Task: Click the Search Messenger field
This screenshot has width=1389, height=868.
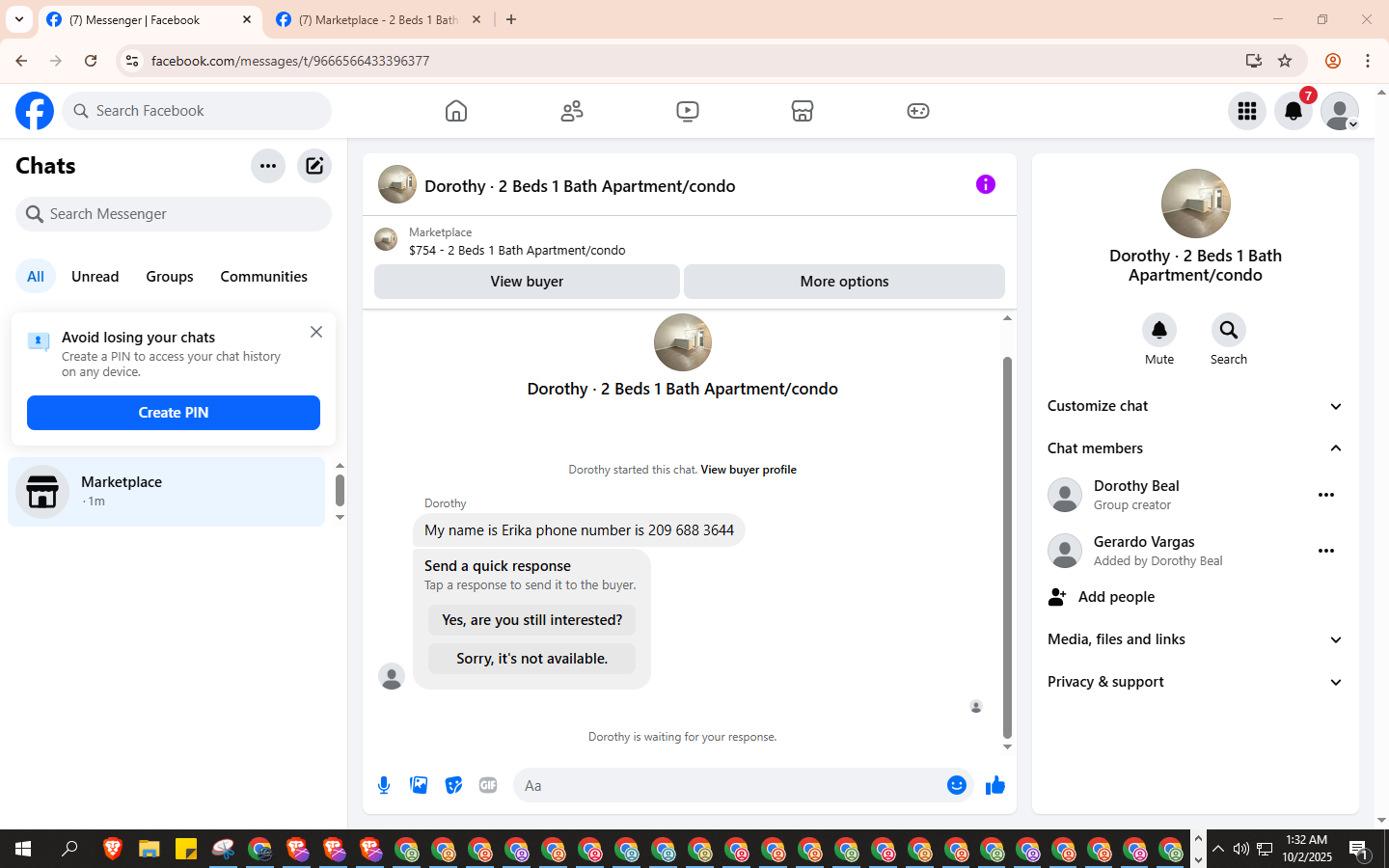Action: [174, 214]
